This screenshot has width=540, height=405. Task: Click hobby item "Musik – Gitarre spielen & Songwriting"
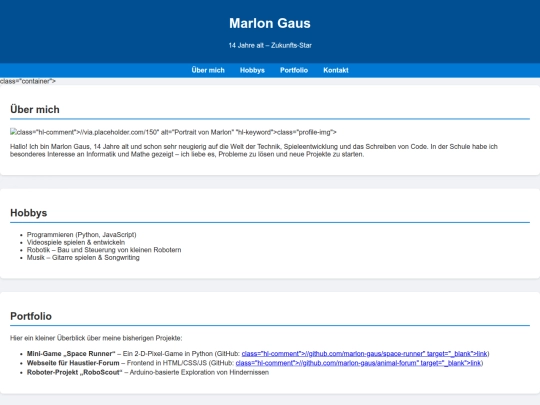tap(83, 258)
